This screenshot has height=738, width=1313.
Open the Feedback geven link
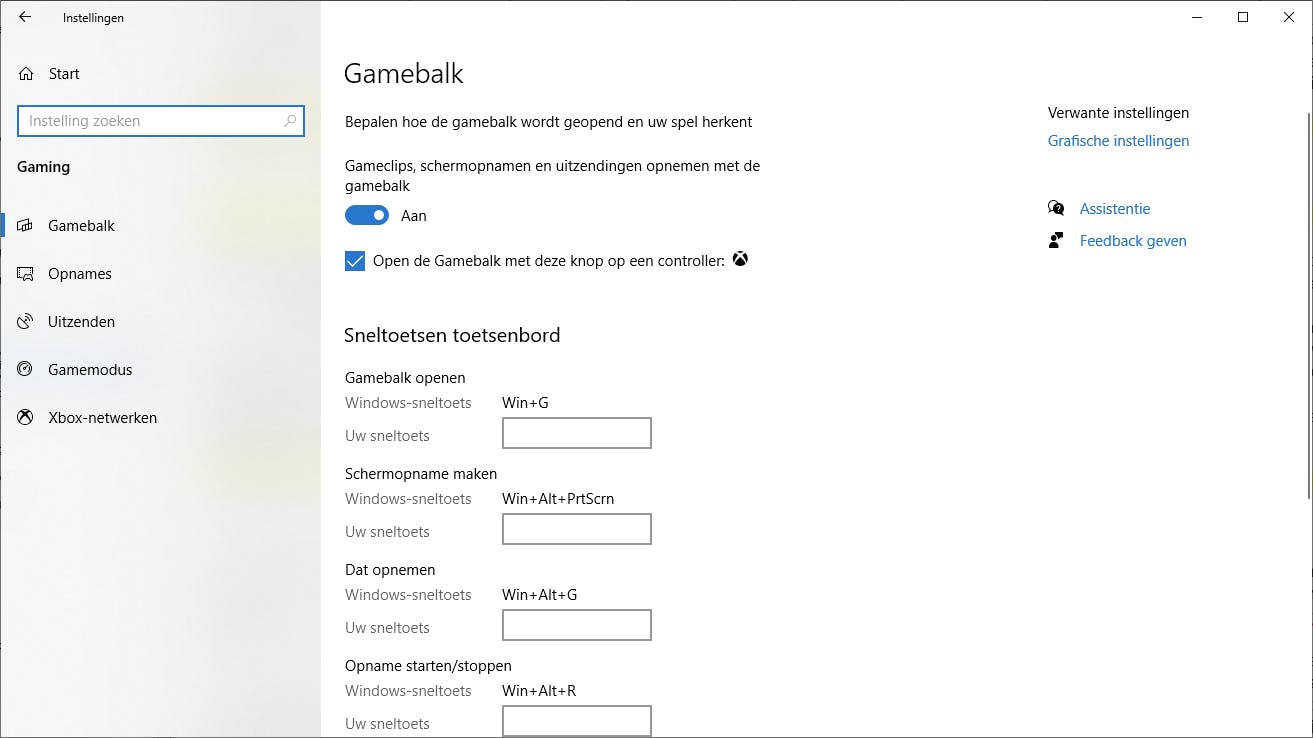[x=1133, y=240]
